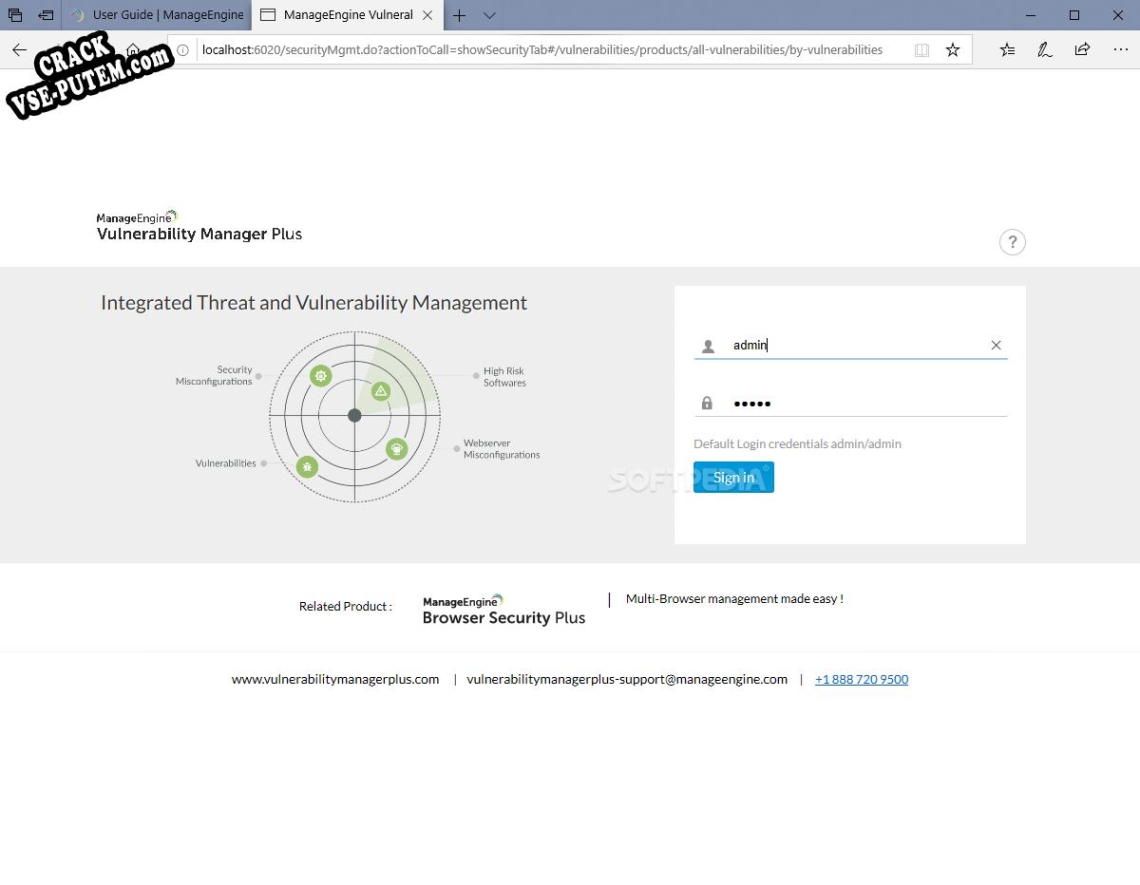Show tabs you've set aside icon
Image resolution: width=1140 pixels, height=885 pixels.
point(15,15)
